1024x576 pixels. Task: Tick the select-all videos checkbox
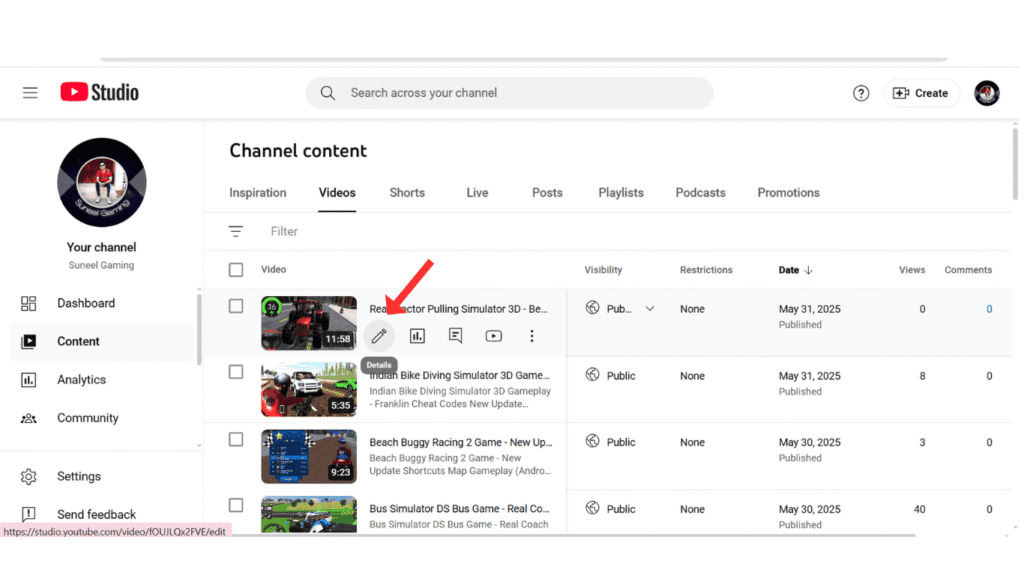(x=236, y=270)
